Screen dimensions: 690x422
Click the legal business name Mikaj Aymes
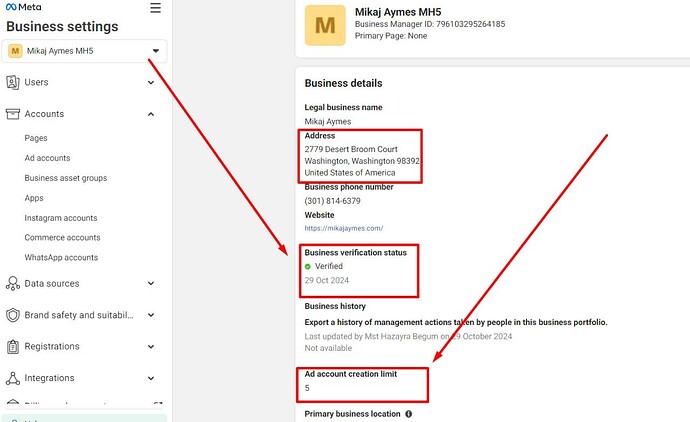328,121
